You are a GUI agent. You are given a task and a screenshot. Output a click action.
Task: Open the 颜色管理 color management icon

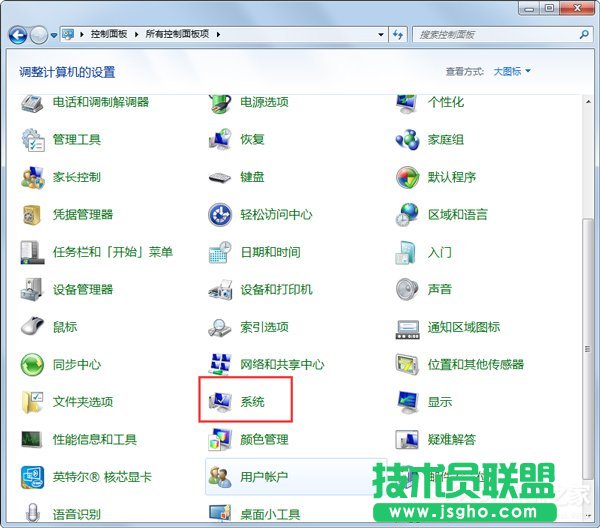coord(220,439)
